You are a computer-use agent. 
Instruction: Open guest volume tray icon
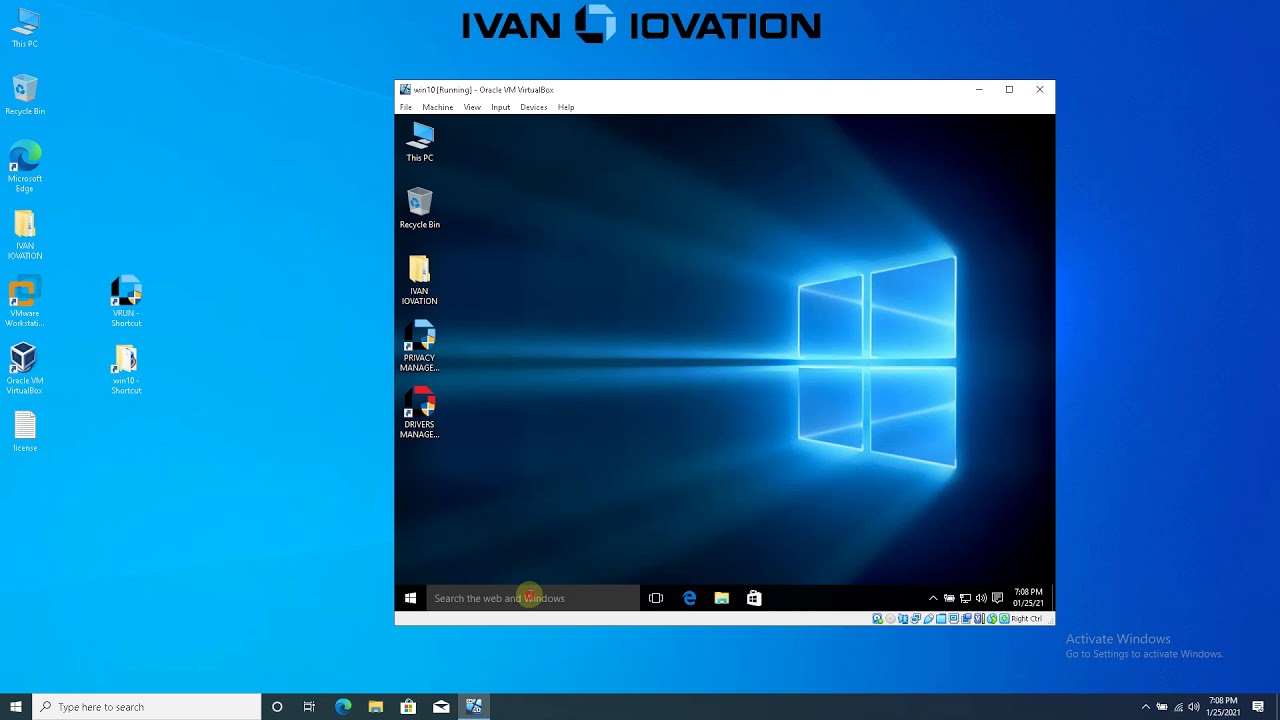[981, 598]
